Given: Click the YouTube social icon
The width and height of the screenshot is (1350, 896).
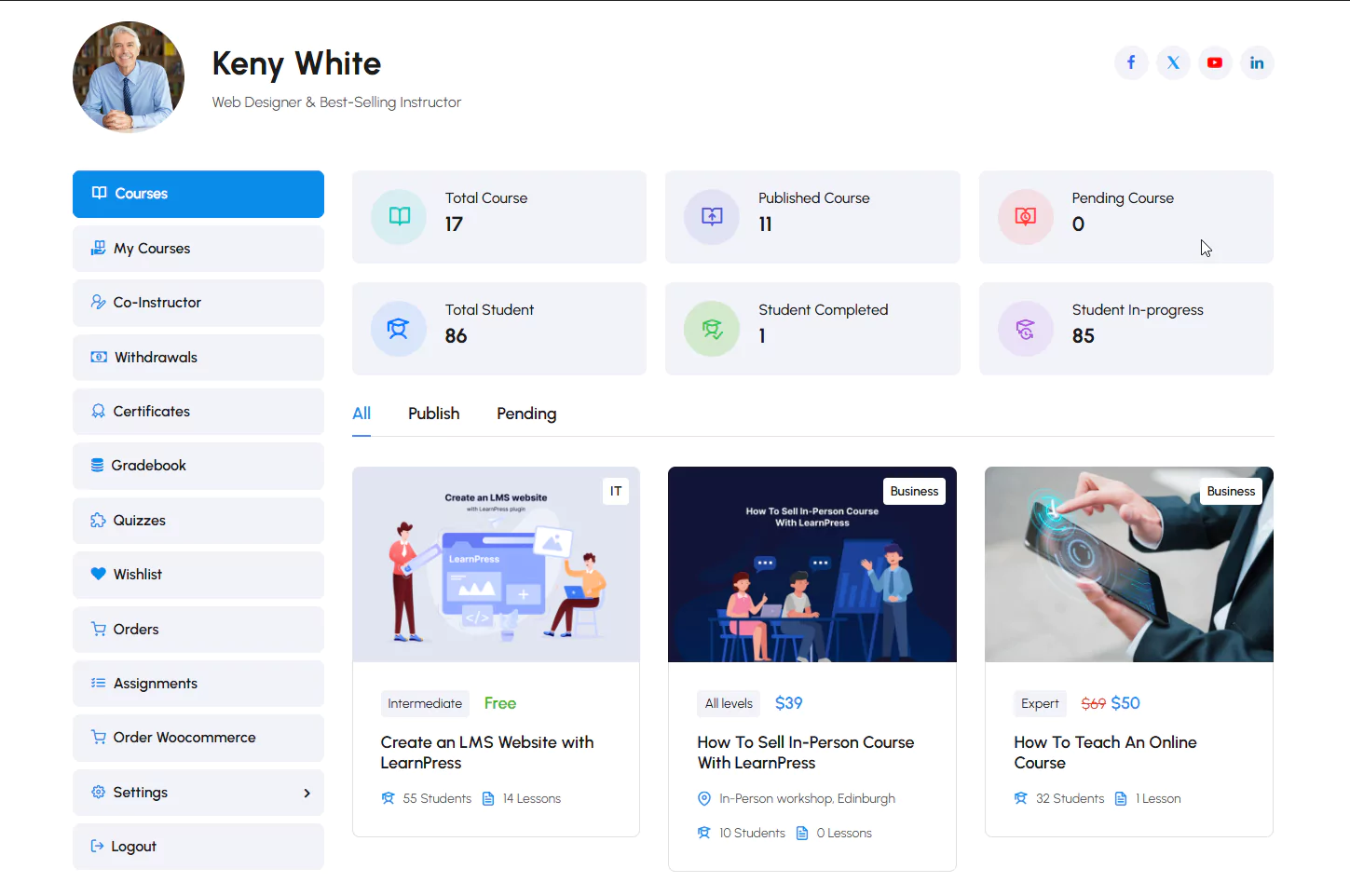Looking at the screenshot, I should click(1215, 62).
